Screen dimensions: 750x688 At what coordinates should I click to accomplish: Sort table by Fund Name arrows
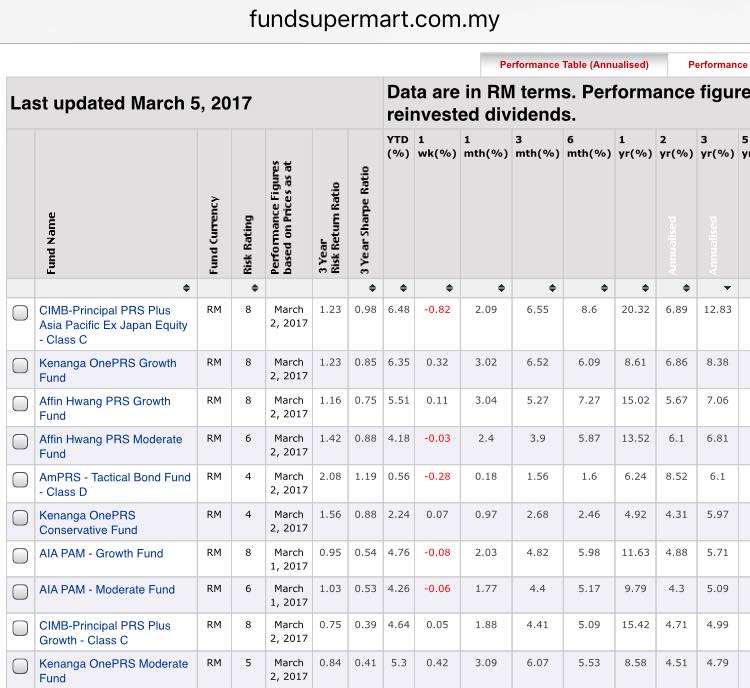point(186,288)
